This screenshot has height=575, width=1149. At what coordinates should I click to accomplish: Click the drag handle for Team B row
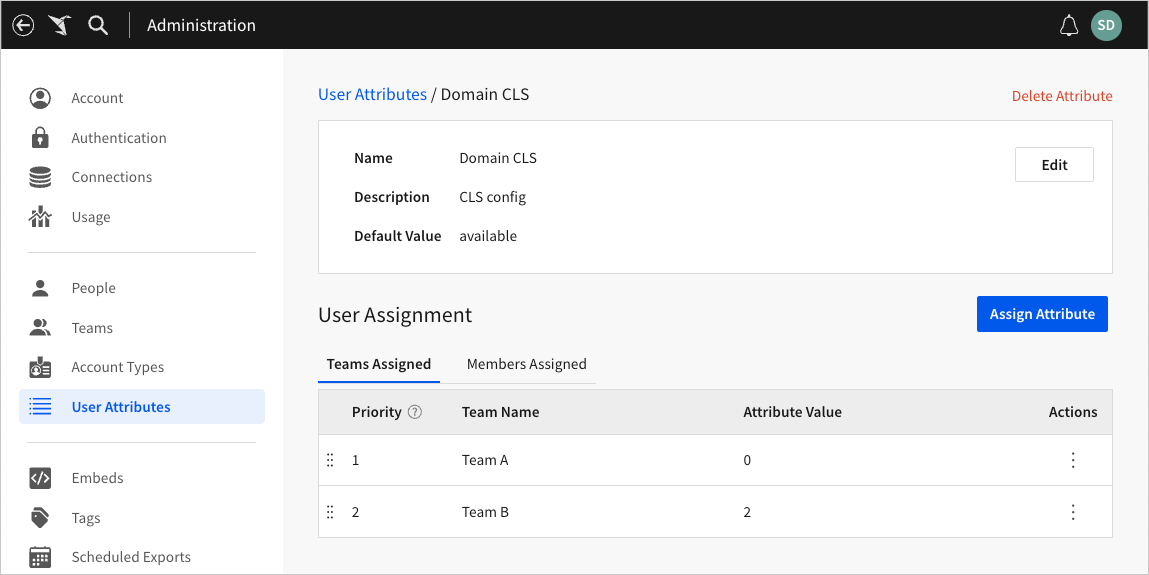(330, 512)
